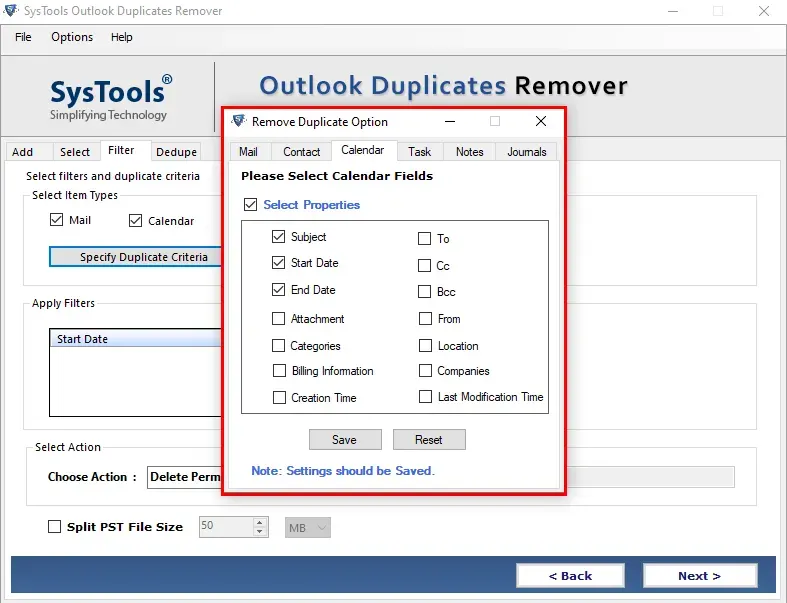787x603 pixels.
Task: Open the Help menu
Action: (121, 37)
